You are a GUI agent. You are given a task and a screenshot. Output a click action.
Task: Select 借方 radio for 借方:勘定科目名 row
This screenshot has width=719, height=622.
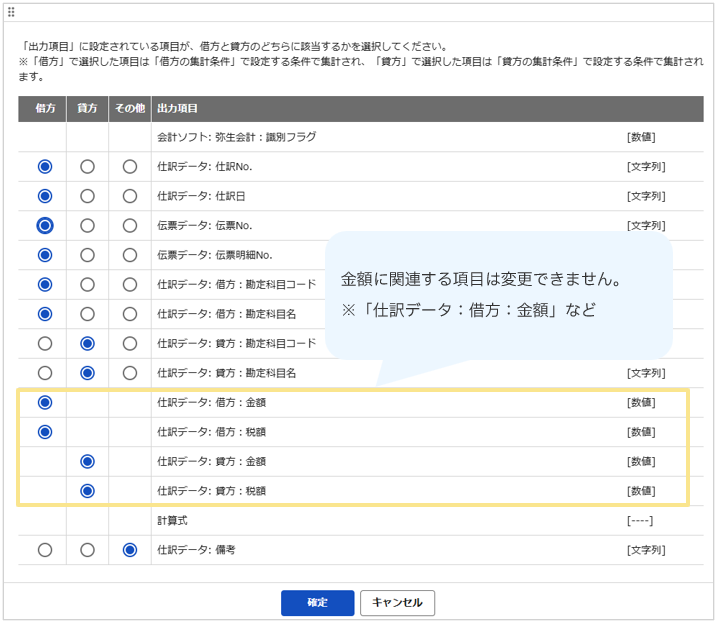pyautogui.click(x=45, y=314)
